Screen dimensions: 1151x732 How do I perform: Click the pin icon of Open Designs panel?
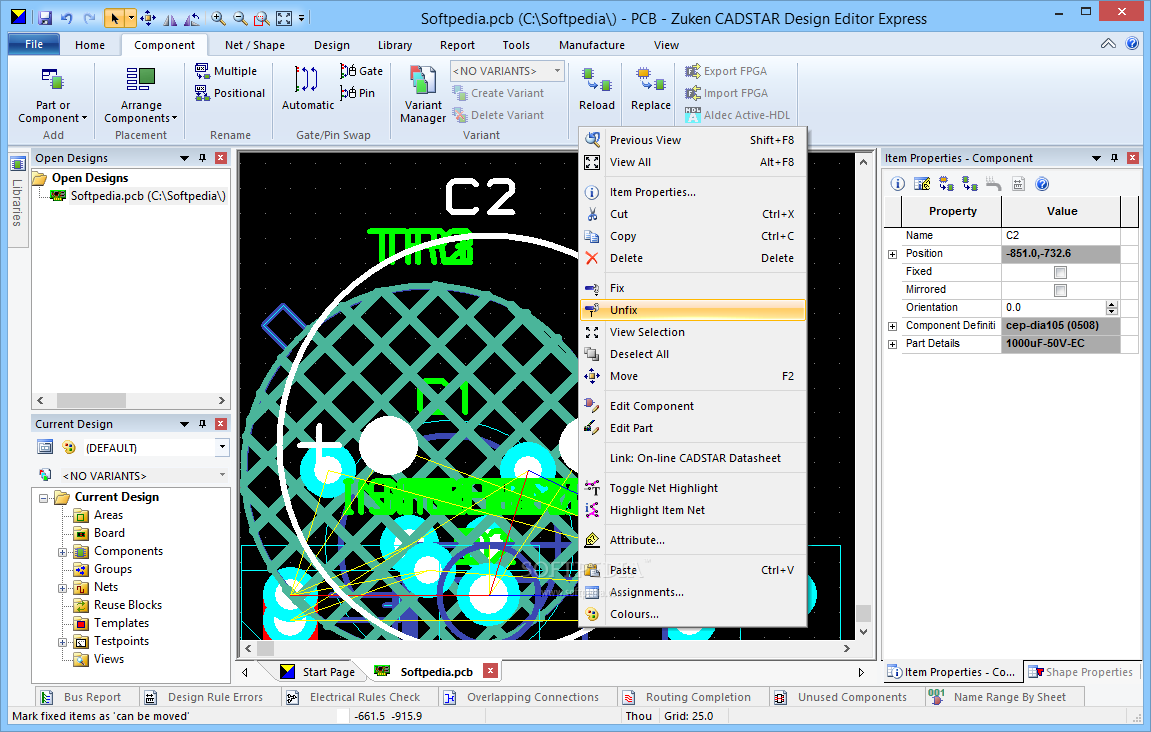click(x=203, y=158)
